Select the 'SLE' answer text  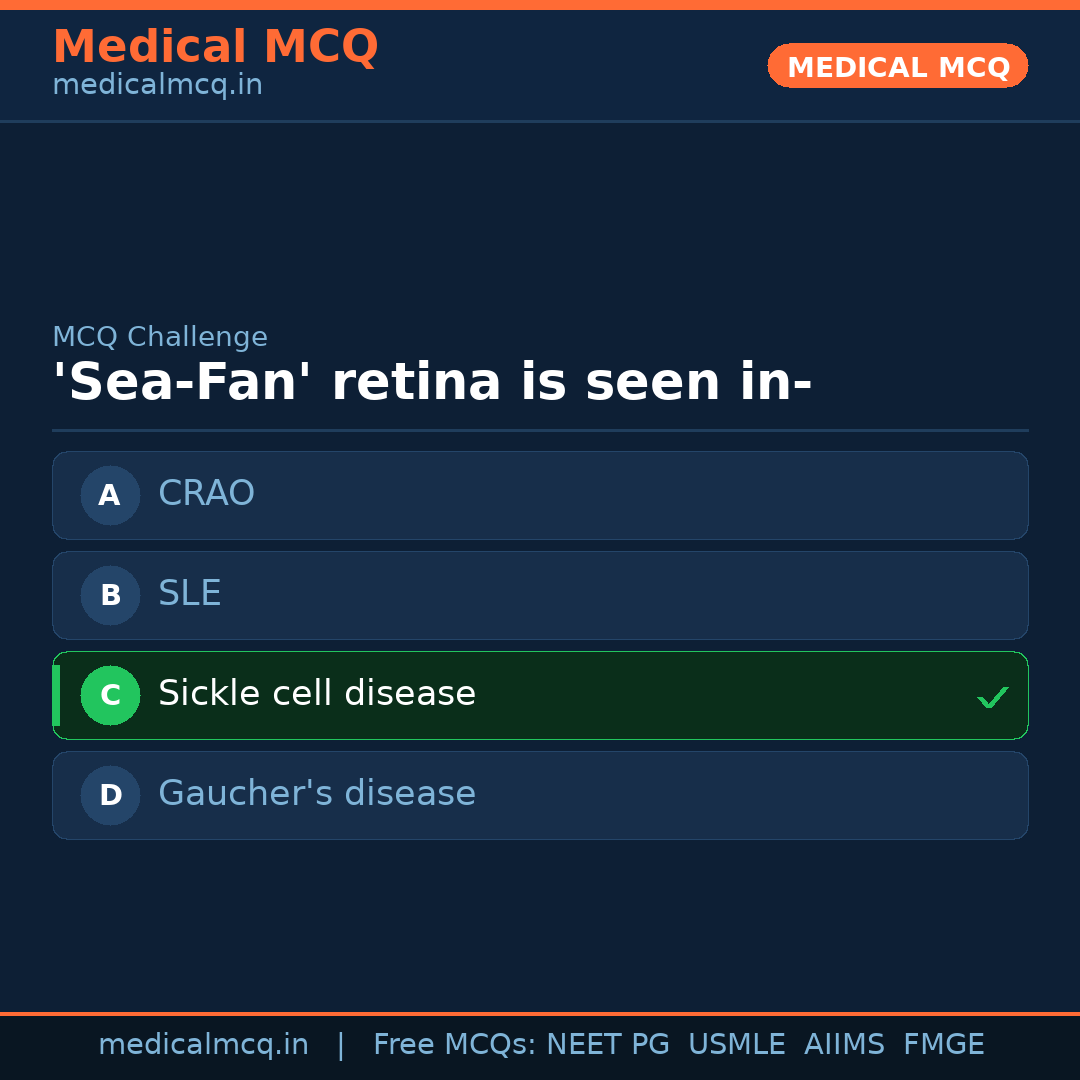click(190, 594)
